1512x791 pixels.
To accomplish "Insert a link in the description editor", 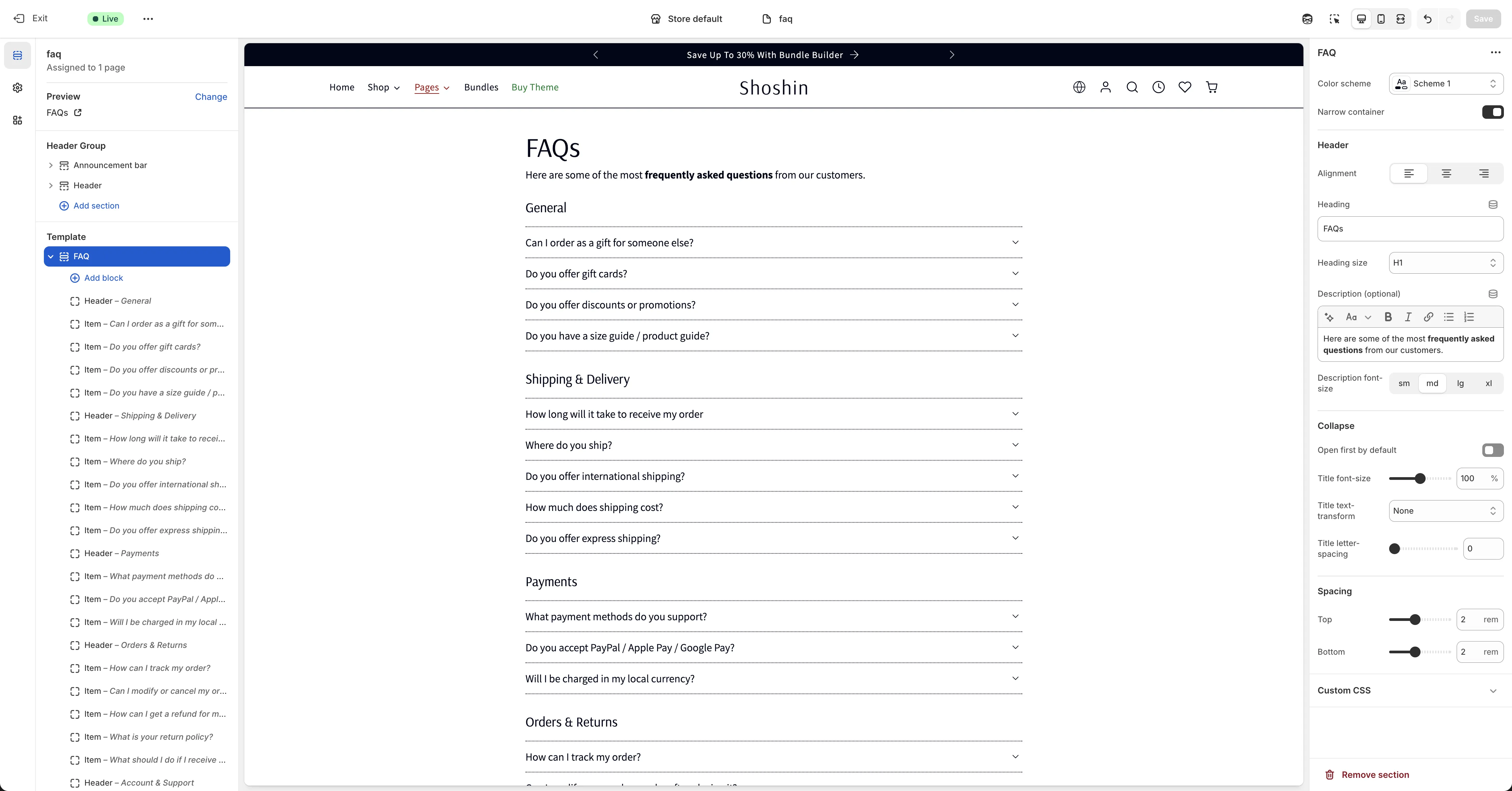I will [x=1429, y=317].
